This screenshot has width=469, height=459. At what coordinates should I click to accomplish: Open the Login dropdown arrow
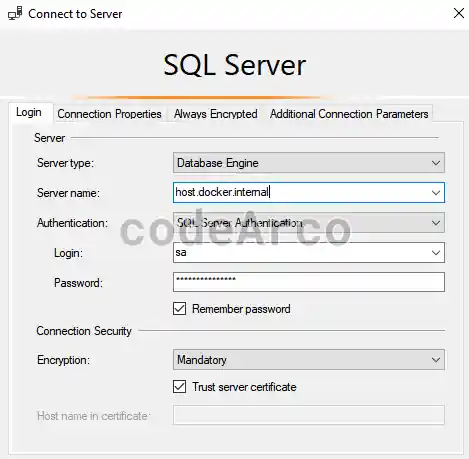click(x=436, y=253)
